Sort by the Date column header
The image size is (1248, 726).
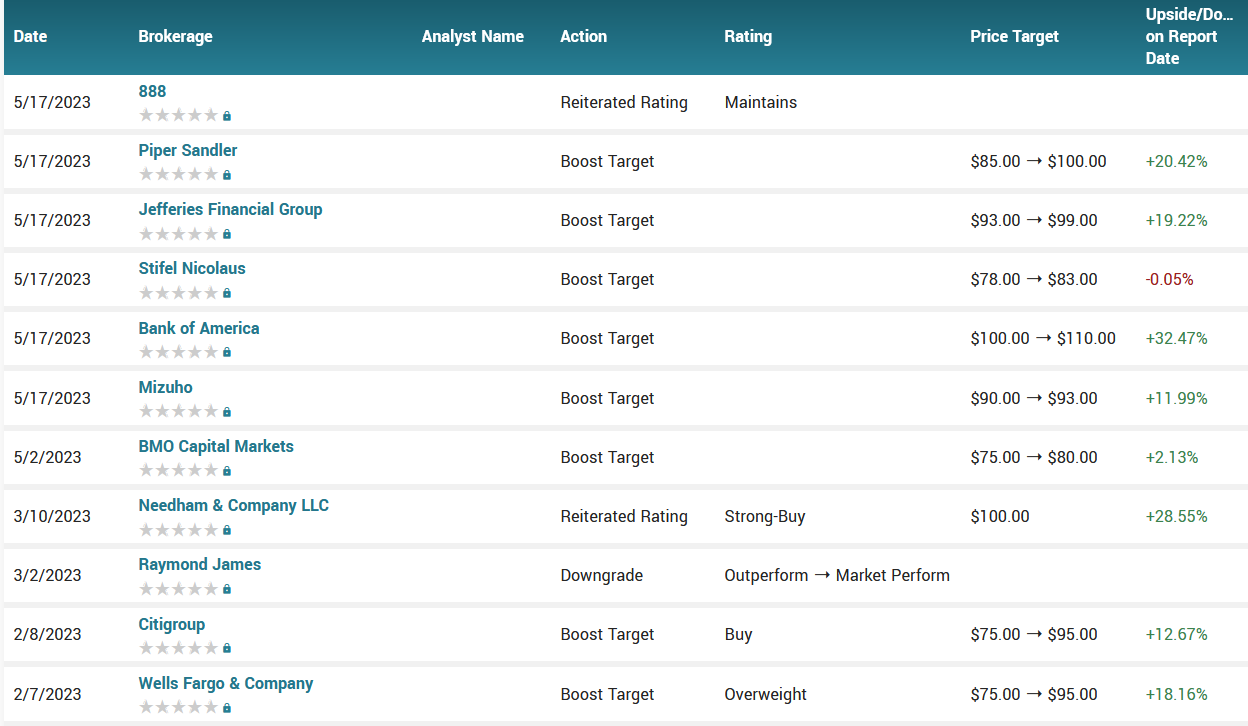coord(31,36)
